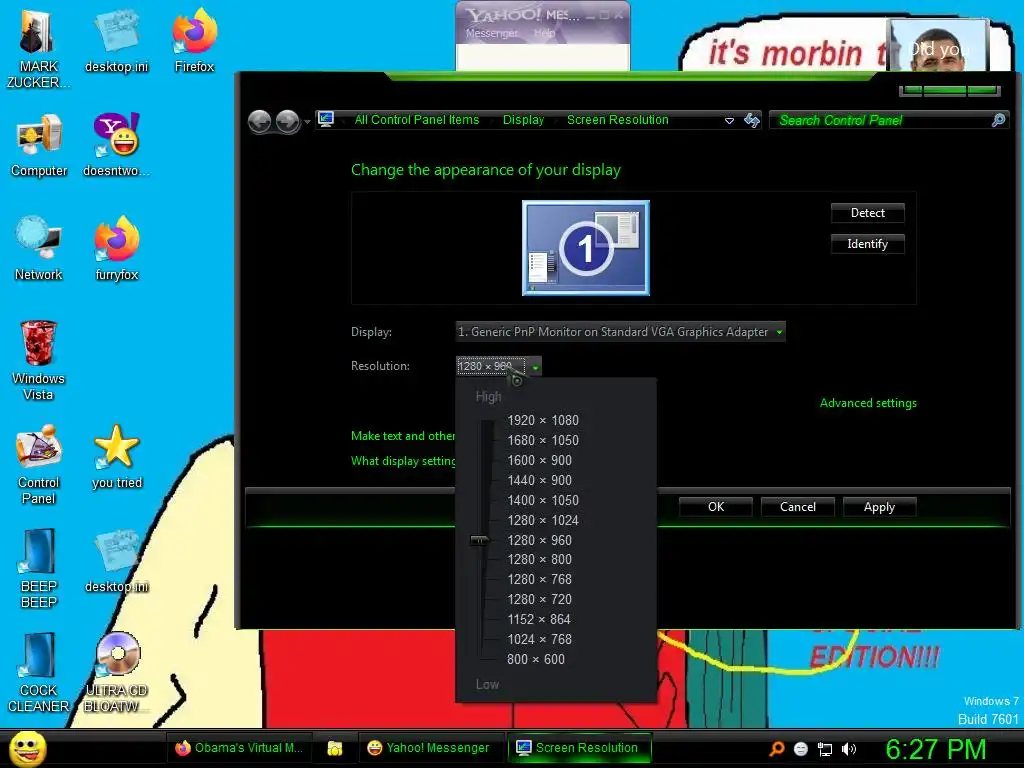Click the refresh icon beside address bar
Screen dimensions: 1024x768
(x=752, y=120)
